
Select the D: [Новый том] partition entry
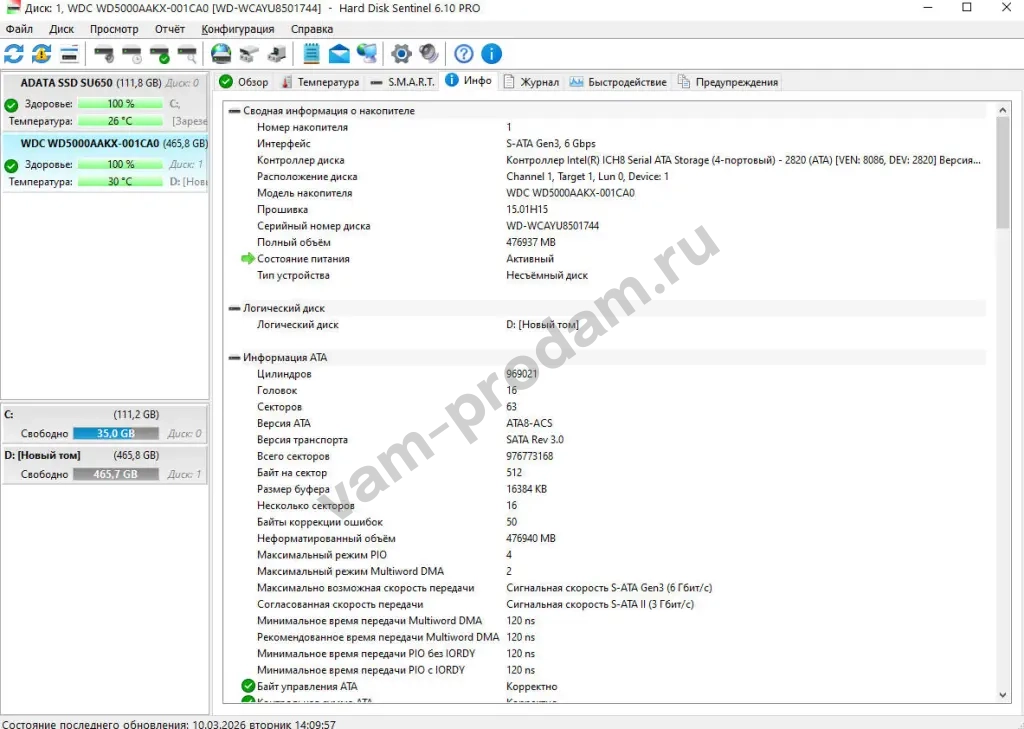coord(105,464)
